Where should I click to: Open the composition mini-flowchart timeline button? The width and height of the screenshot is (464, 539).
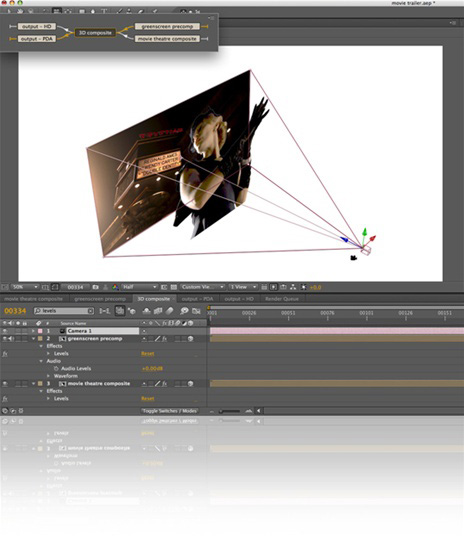point(104,311)
